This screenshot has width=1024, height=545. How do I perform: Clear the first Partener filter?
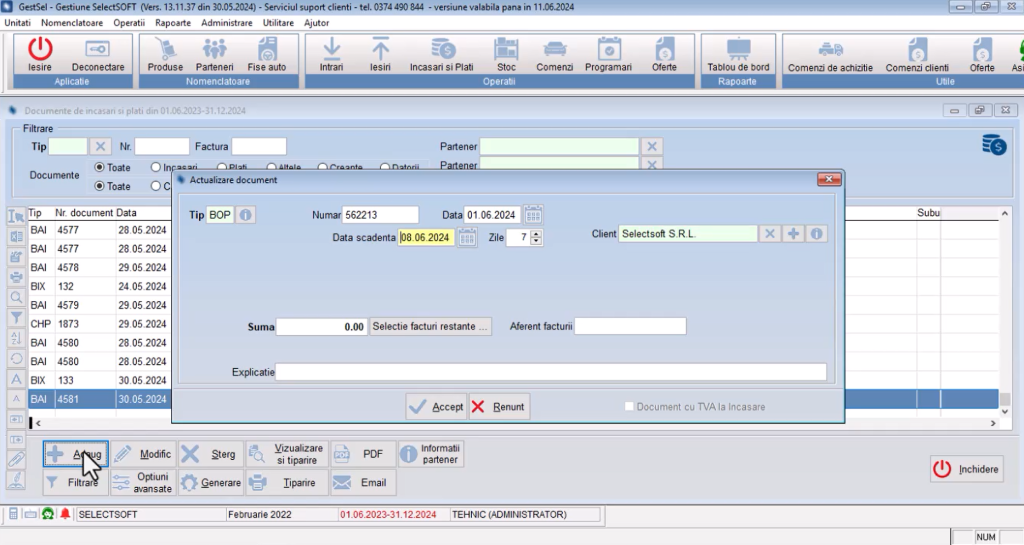(x=652, y=146)
